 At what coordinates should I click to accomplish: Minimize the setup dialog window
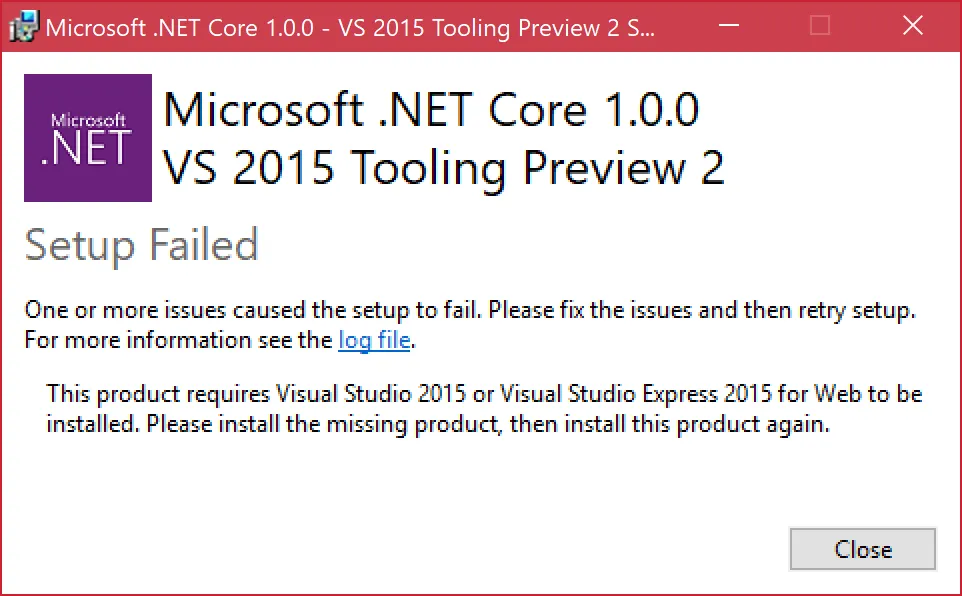tap(727, 26)
